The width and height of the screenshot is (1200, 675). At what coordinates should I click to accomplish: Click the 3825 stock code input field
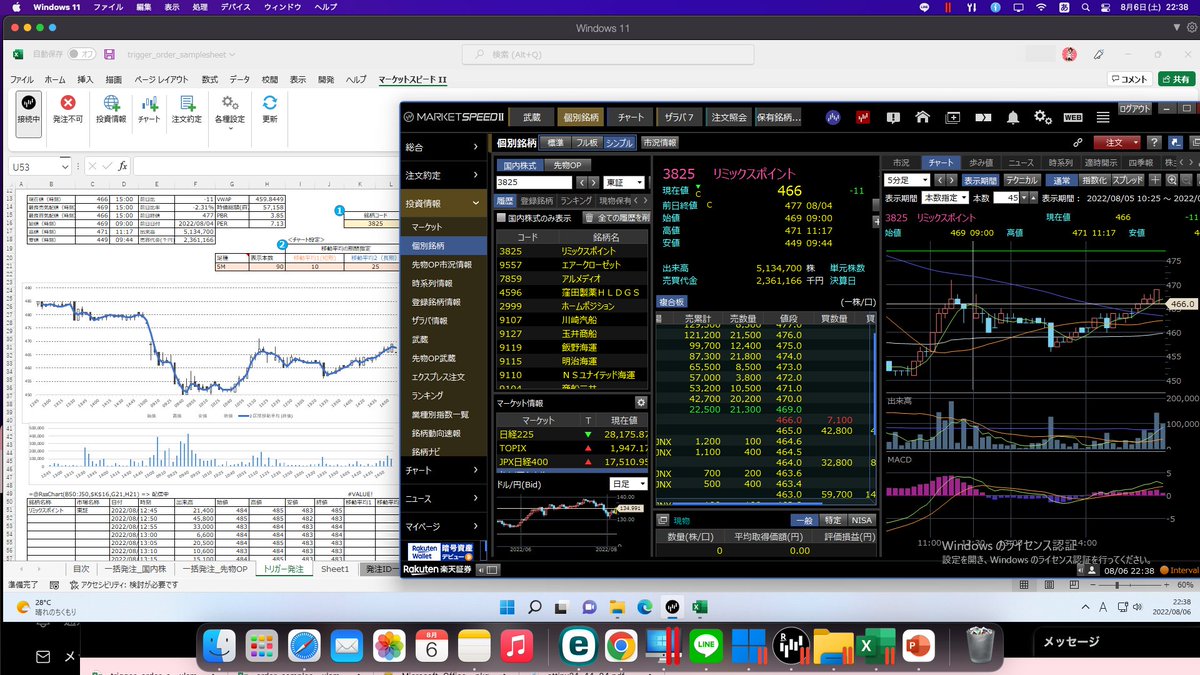534,183
